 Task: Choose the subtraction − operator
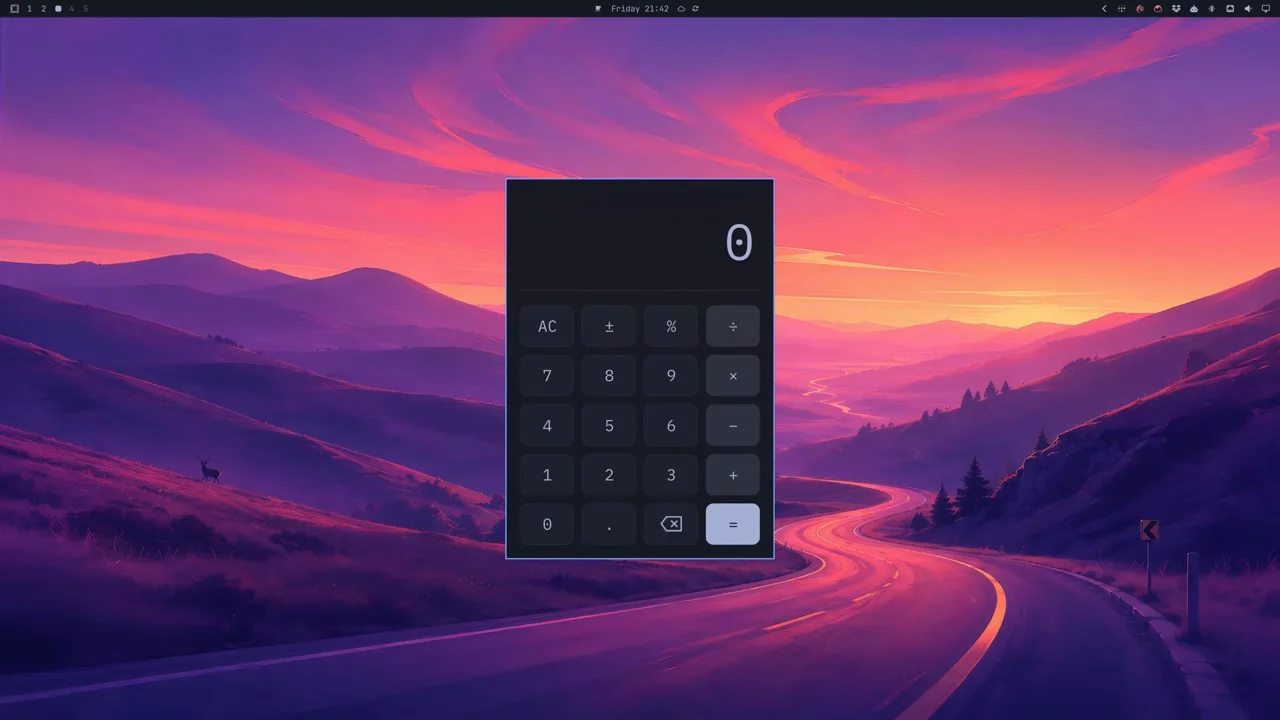(733, 426)
